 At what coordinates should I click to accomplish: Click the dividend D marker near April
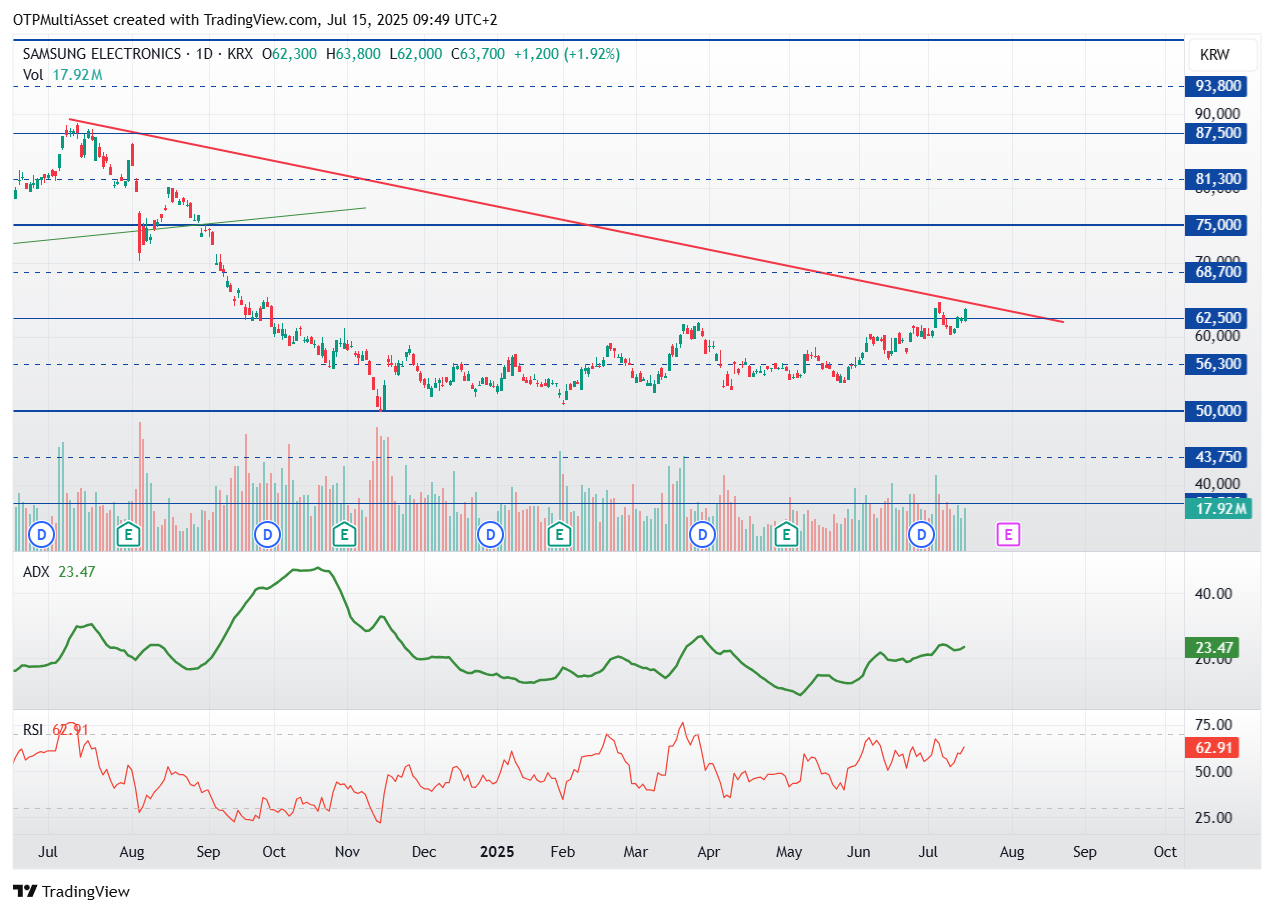(703, 535)
